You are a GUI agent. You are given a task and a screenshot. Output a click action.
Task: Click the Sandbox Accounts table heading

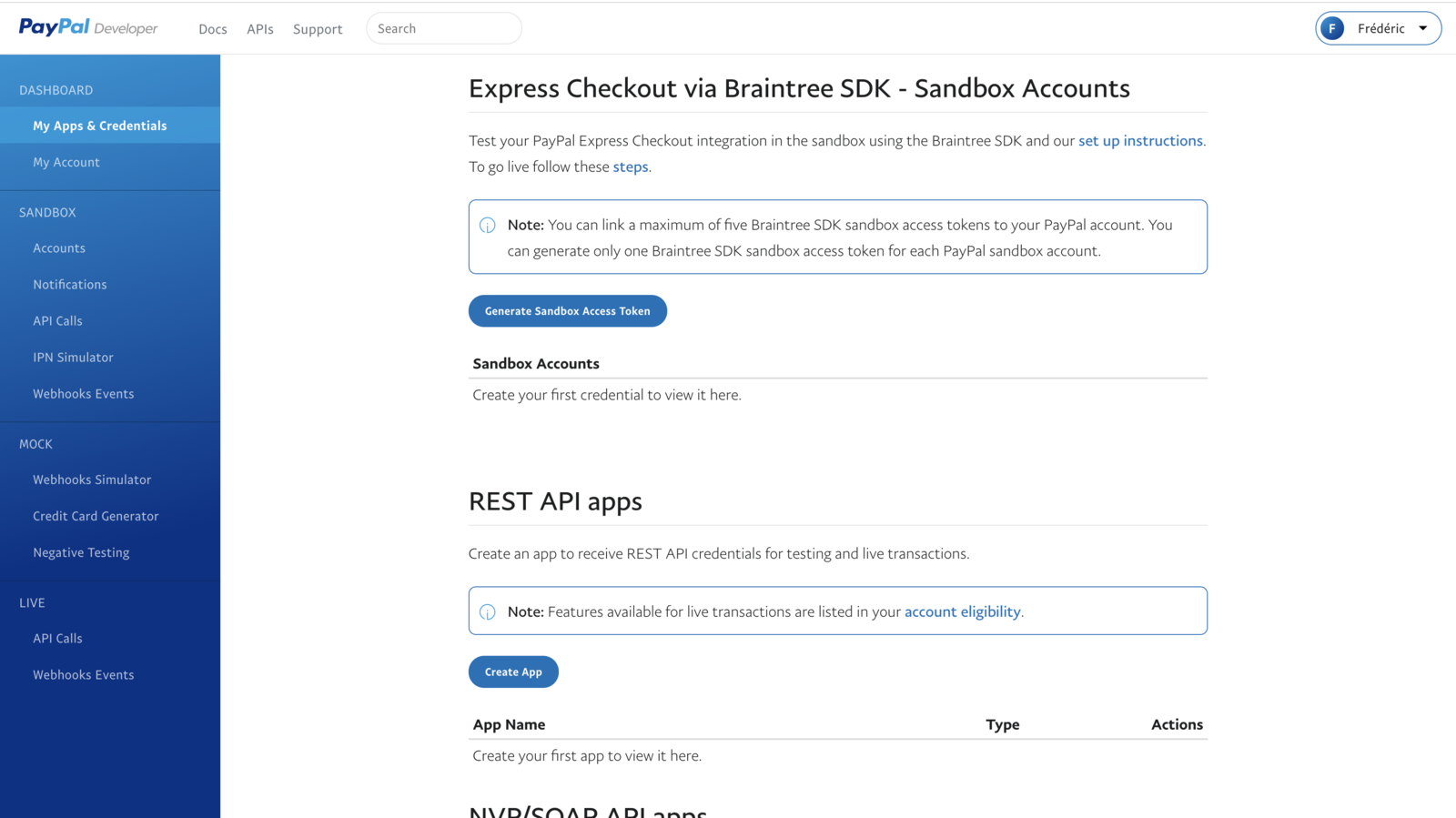536,363
